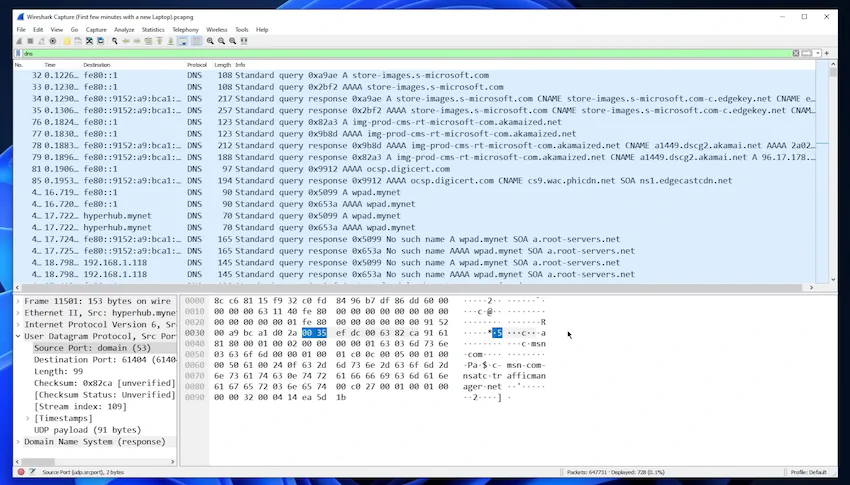This screenshot has width=850, height=485.
Task: Reset packet text to normal size
Action: point(233,41)
